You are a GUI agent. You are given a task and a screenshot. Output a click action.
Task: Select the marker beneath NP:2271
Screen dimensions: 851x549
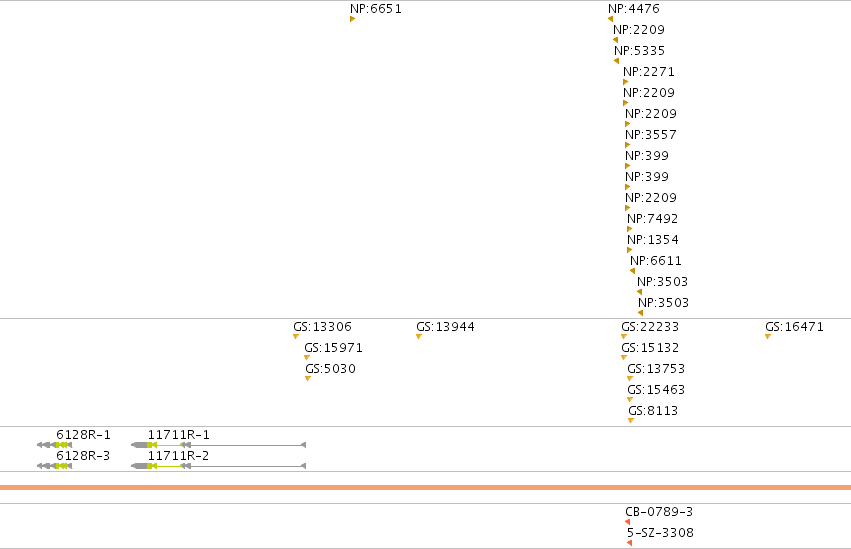pos(625,82)
